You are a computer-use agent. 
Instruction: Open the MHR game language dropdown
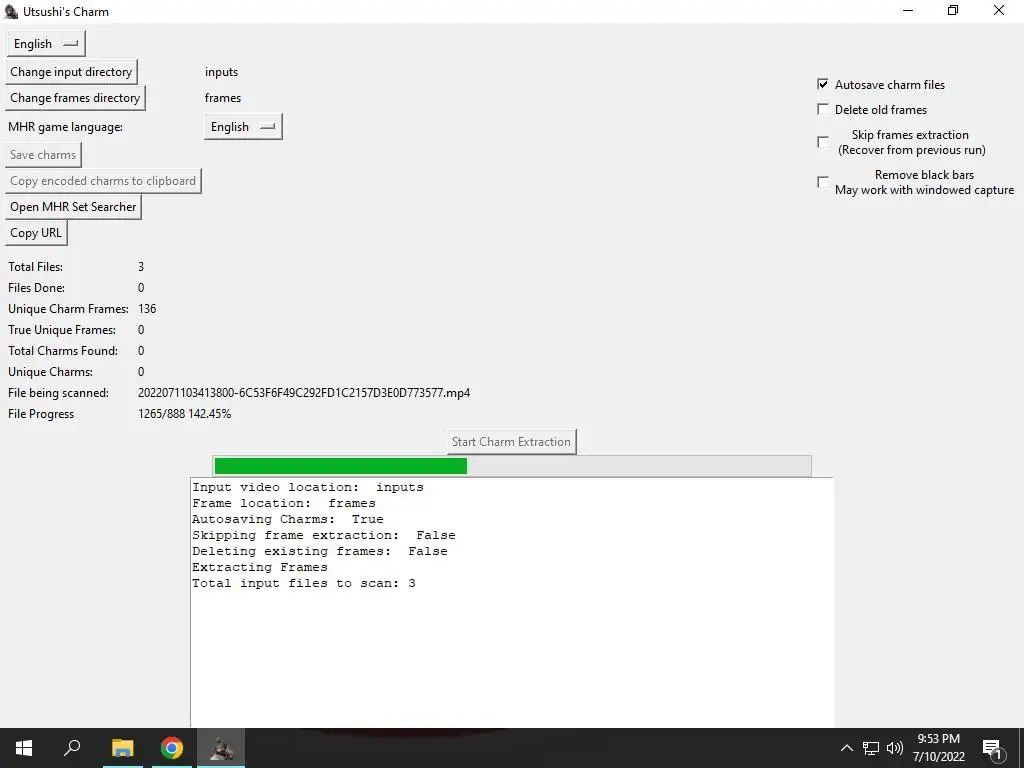(243, 127)
